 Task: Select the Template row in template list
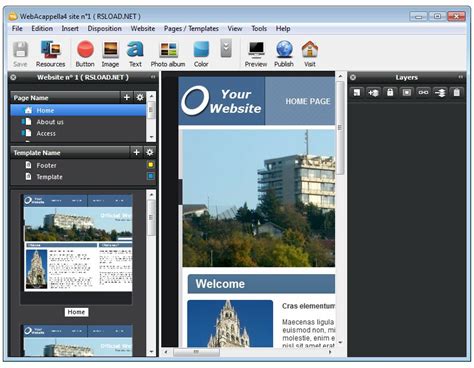(x=78, y=177)
